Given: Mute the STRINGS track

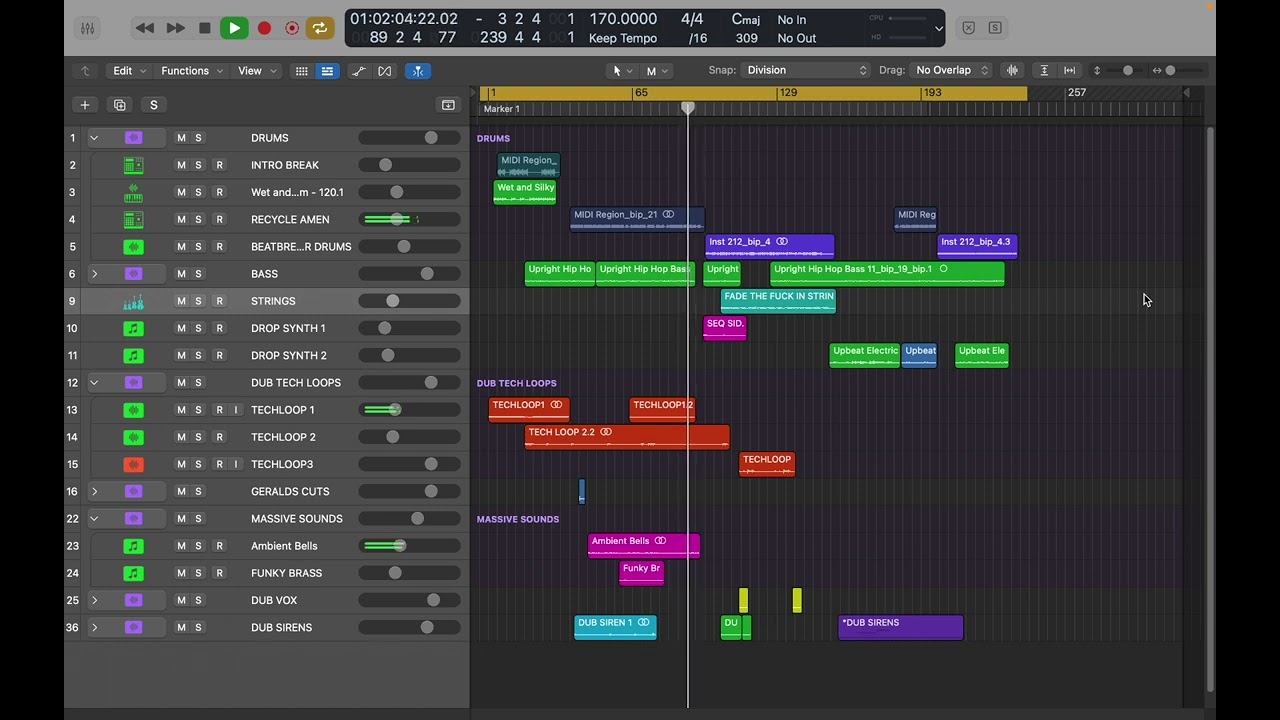Looking at the screenshot, I should coord(181,301).
